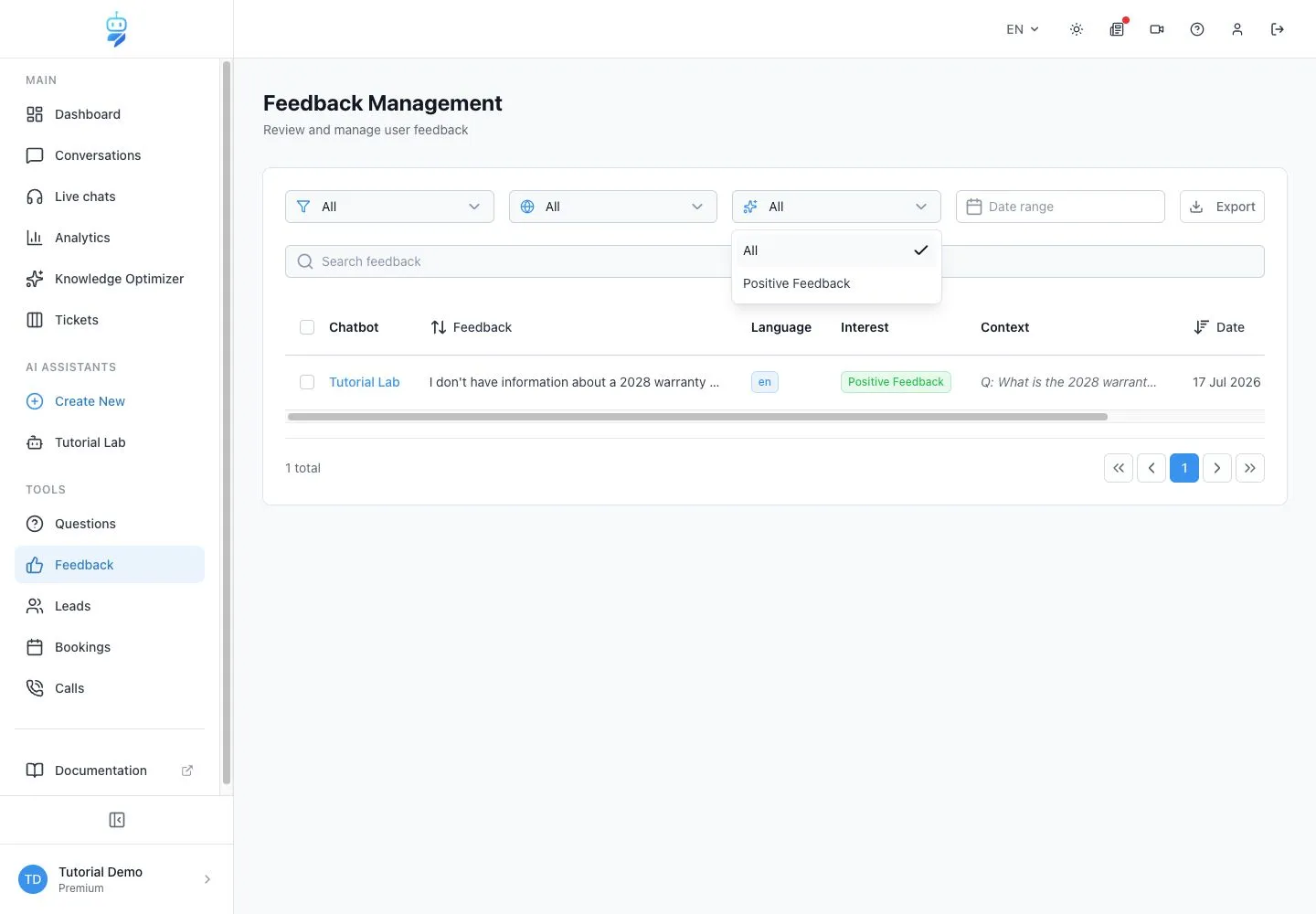Expand Tutorial Demo account chevron

click(207, 879)
